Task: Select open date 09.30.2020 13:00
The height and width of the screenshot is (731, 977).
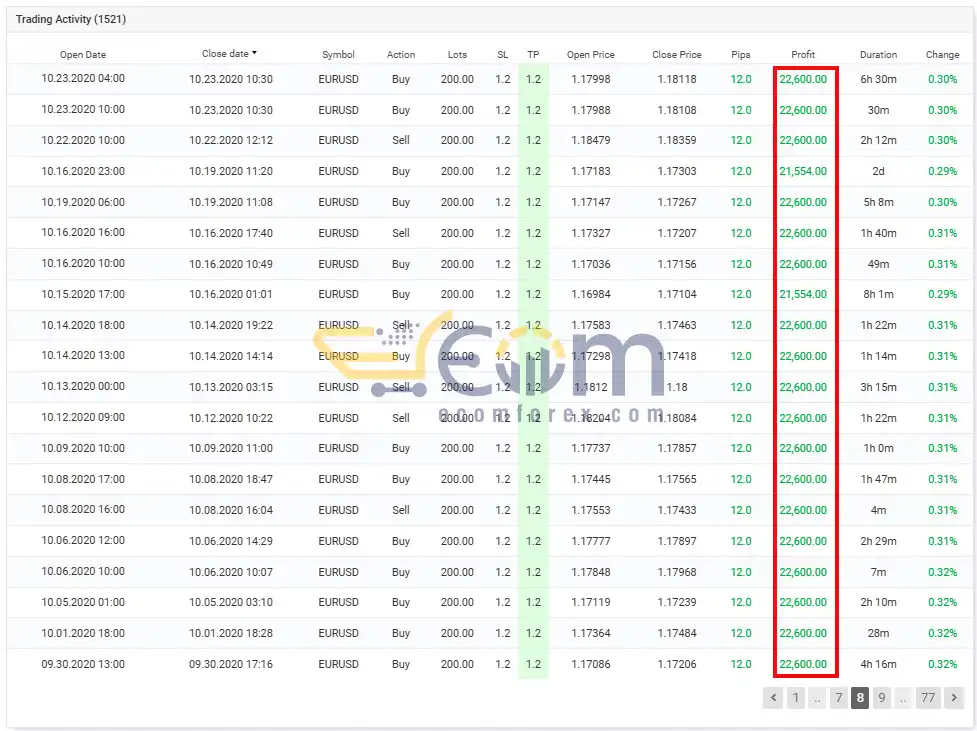Action: click(x=83, y=664)
